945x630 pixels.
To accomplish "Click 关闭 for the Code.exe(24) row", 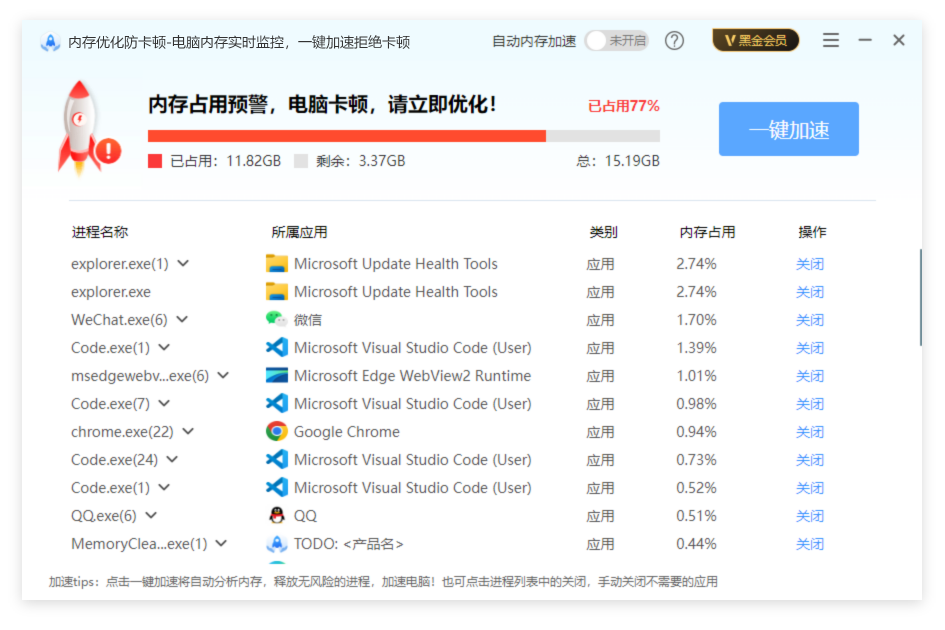I will [x=809, y=460].
